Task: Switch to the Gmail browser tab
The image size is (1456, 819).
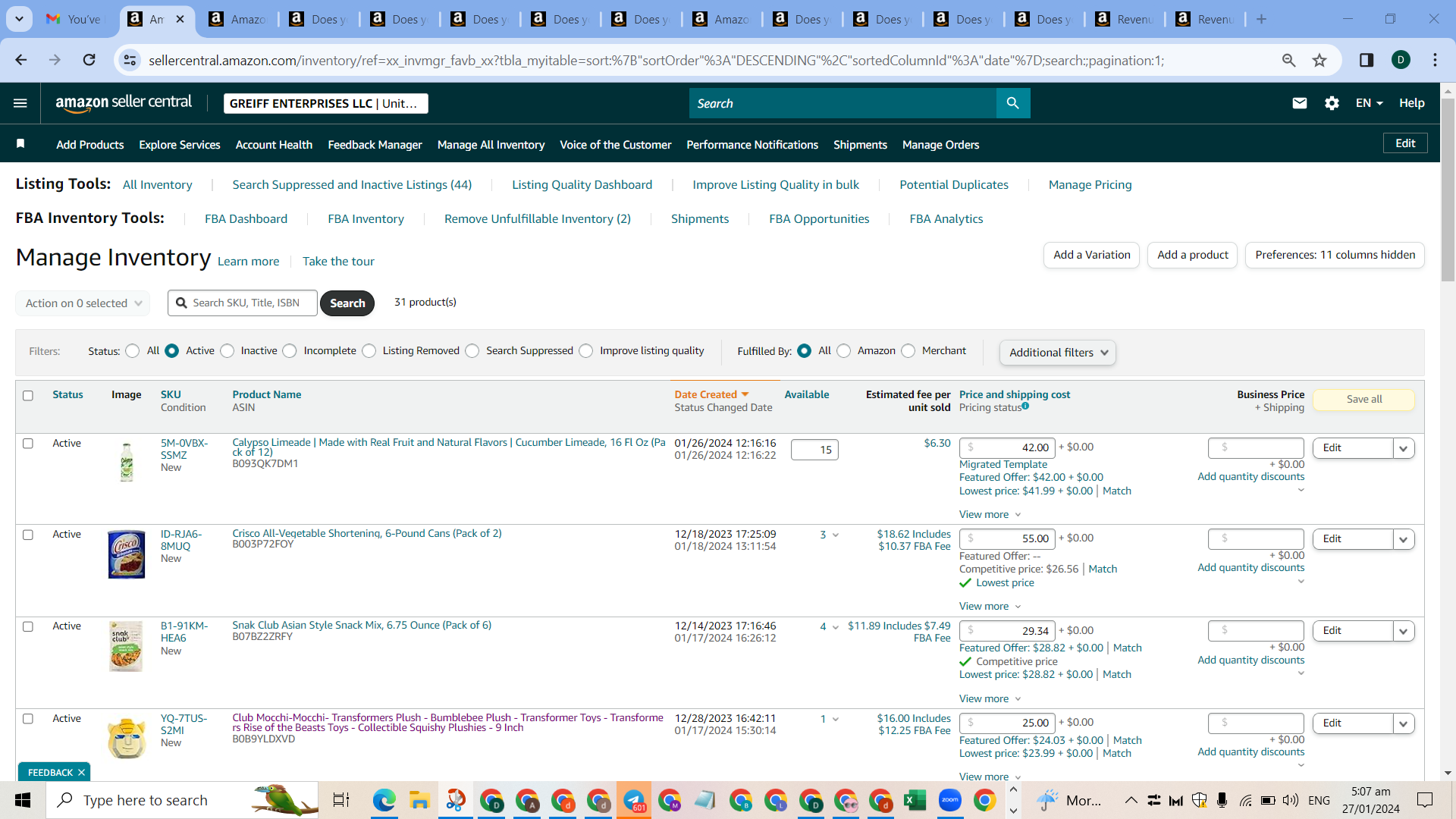Action: 74,19
